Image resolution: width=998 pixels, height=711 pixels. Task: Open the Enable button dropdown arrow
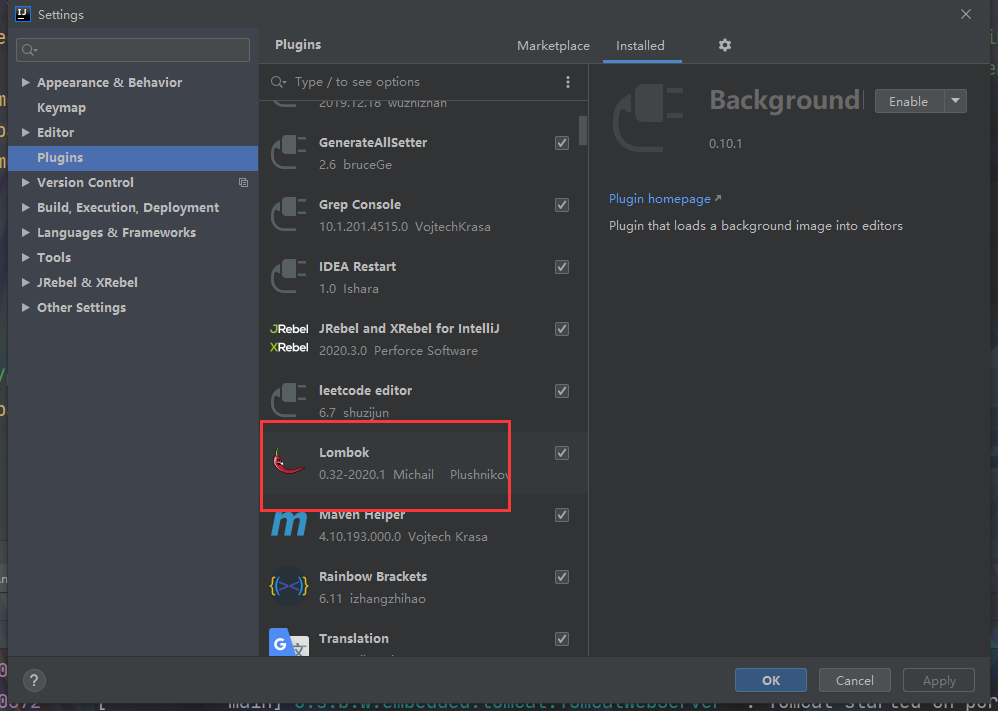point(956,101)
